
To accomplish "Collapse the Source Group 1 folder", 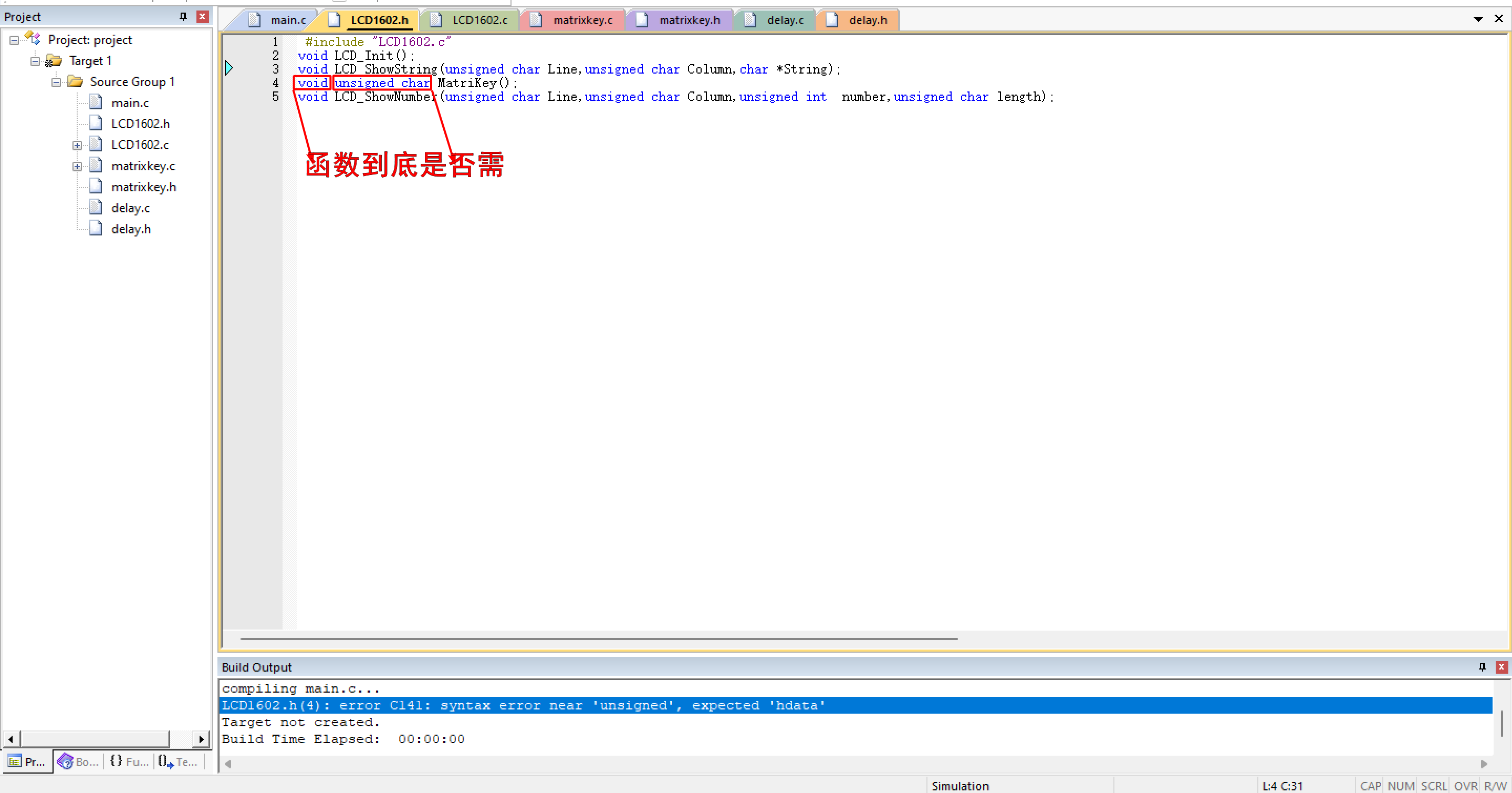I will point(56,82).
